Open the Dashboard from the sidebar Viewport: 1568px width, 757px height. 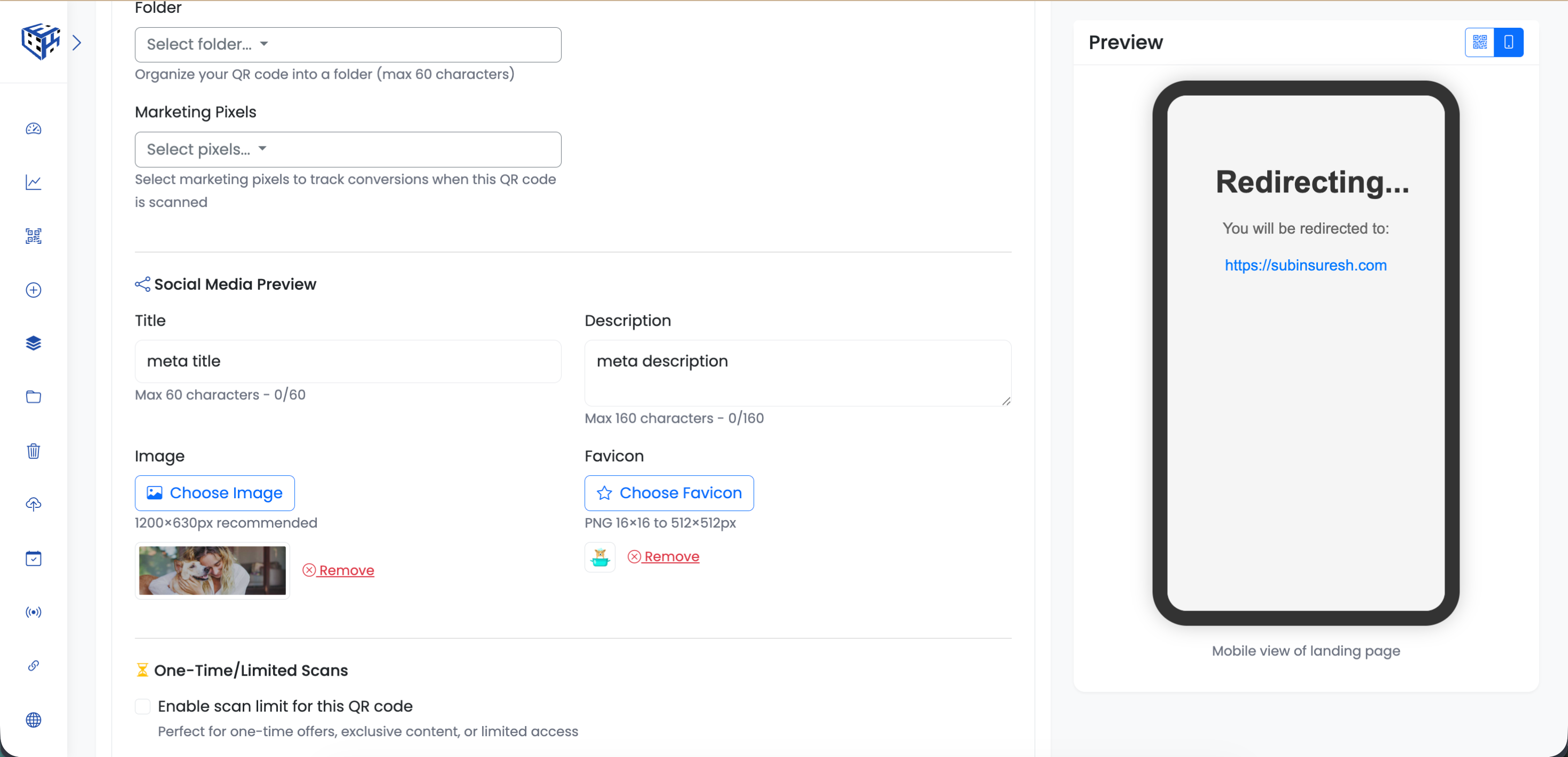click(x=34, y=129)
